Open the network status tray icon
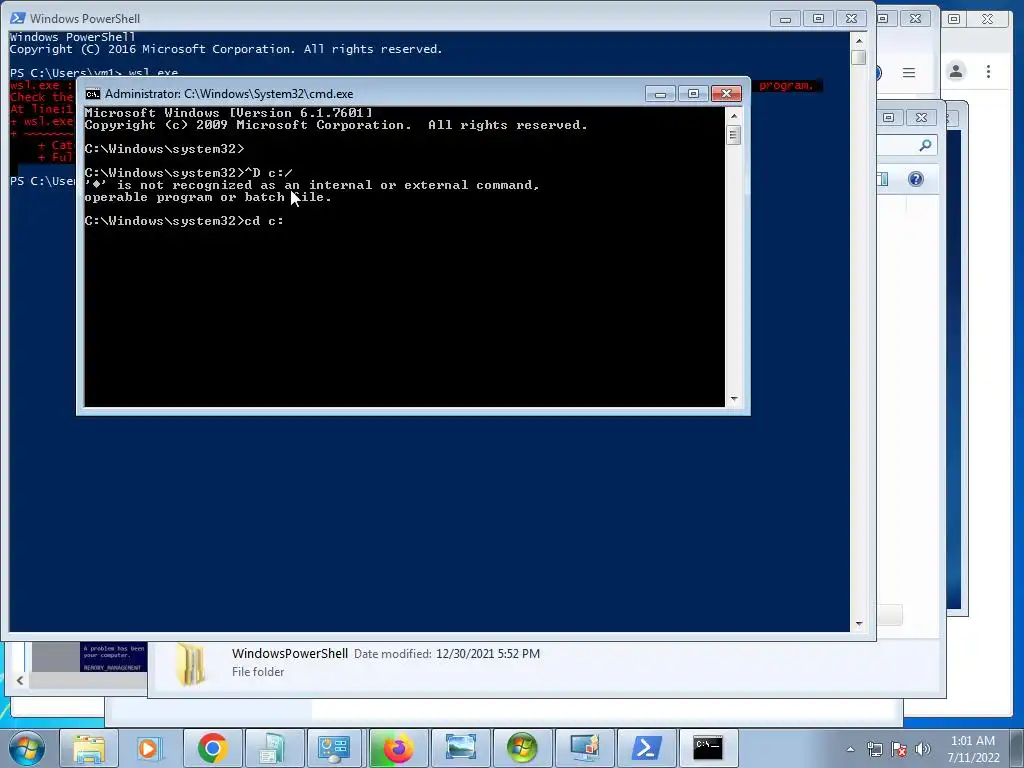This screenshot has width=1024, height=768. (874, 749)
